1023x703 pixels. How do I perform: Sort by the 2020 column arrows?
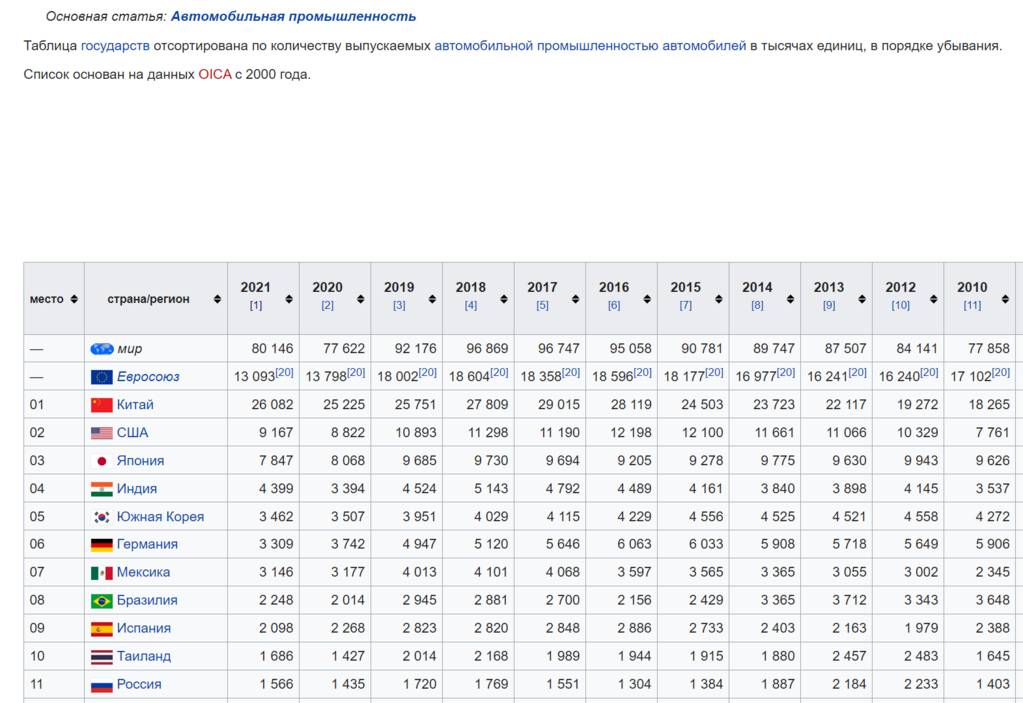coord(360,299)
